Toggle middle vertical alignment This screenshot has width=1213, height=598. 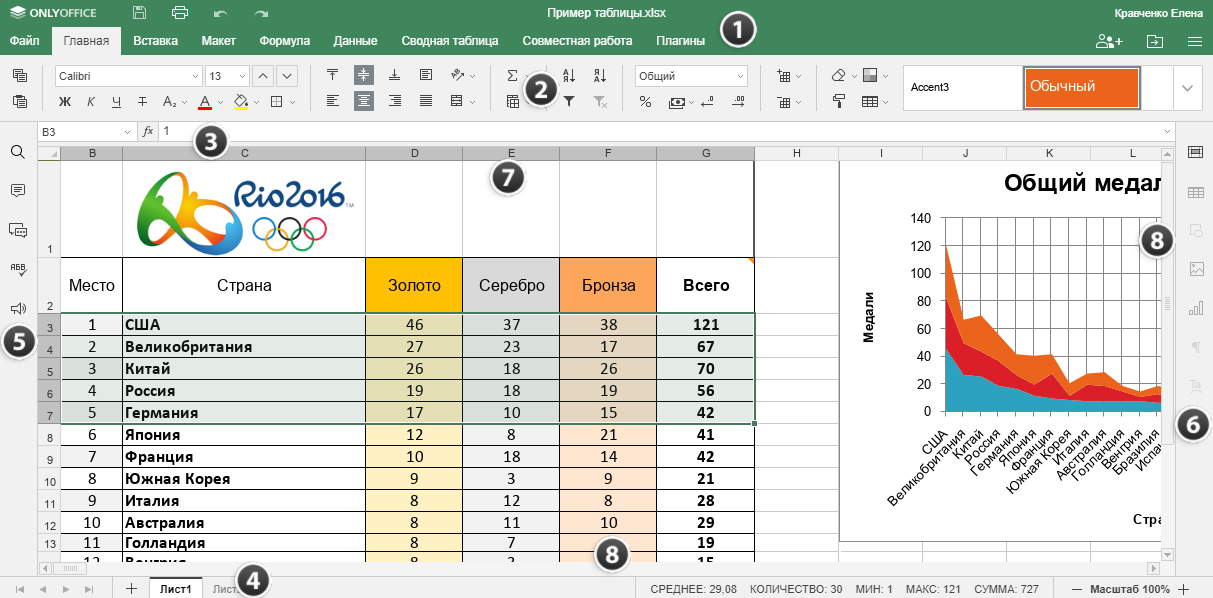(364, 75)
